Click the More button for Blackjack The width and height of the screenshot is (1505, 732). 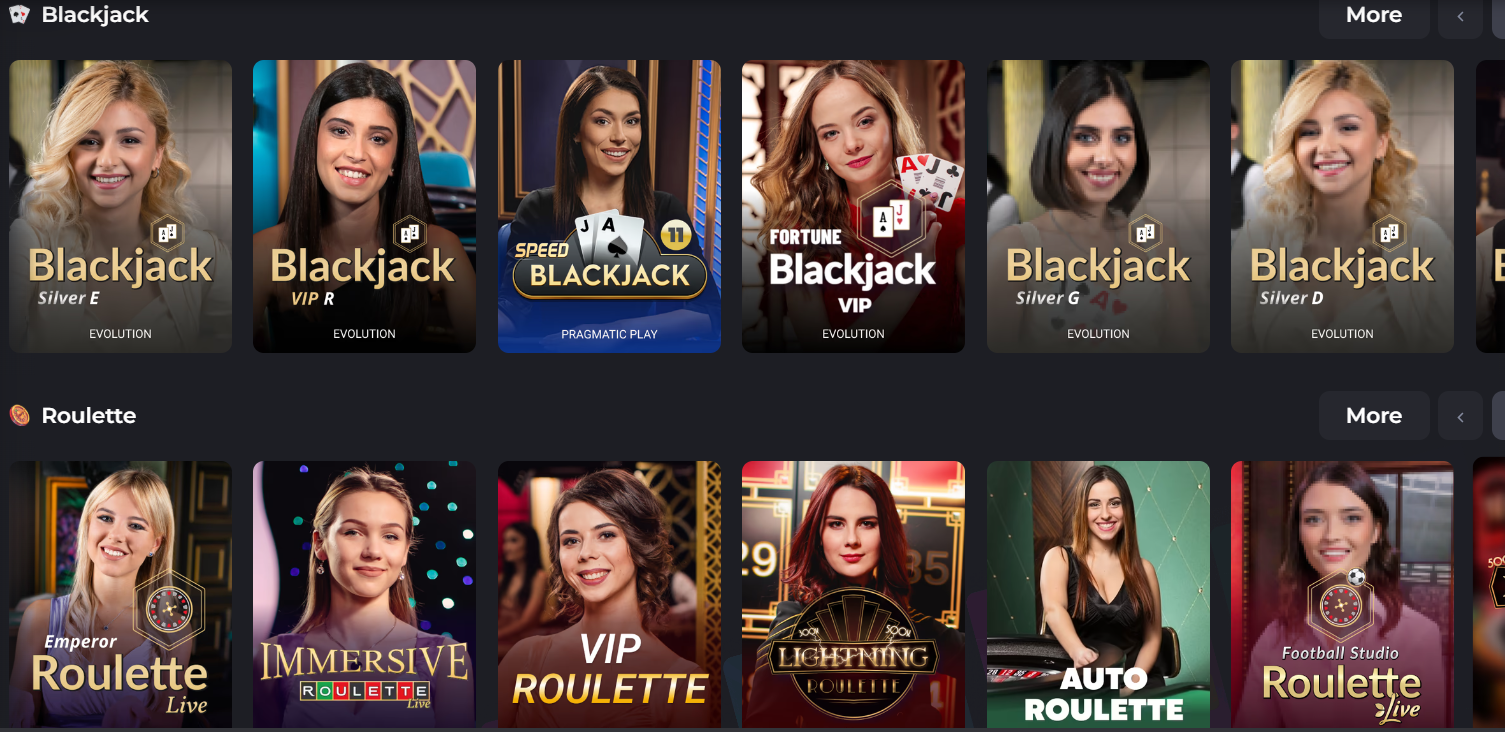(x=1374, y=15)
